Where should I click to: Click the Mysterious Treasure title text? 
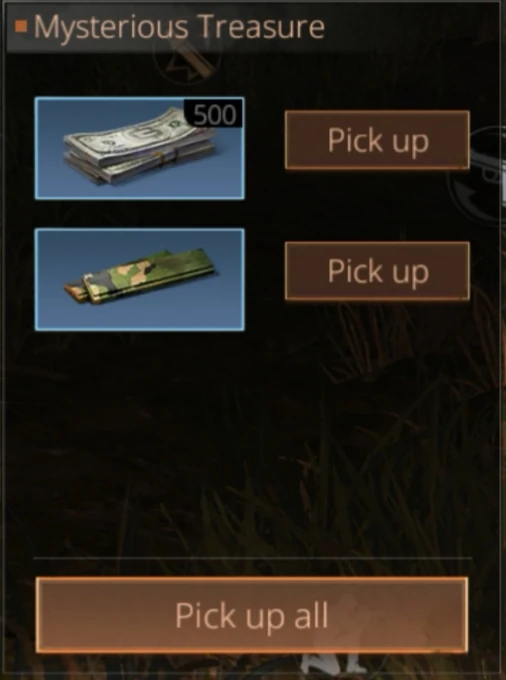click(x=179, y=27)
